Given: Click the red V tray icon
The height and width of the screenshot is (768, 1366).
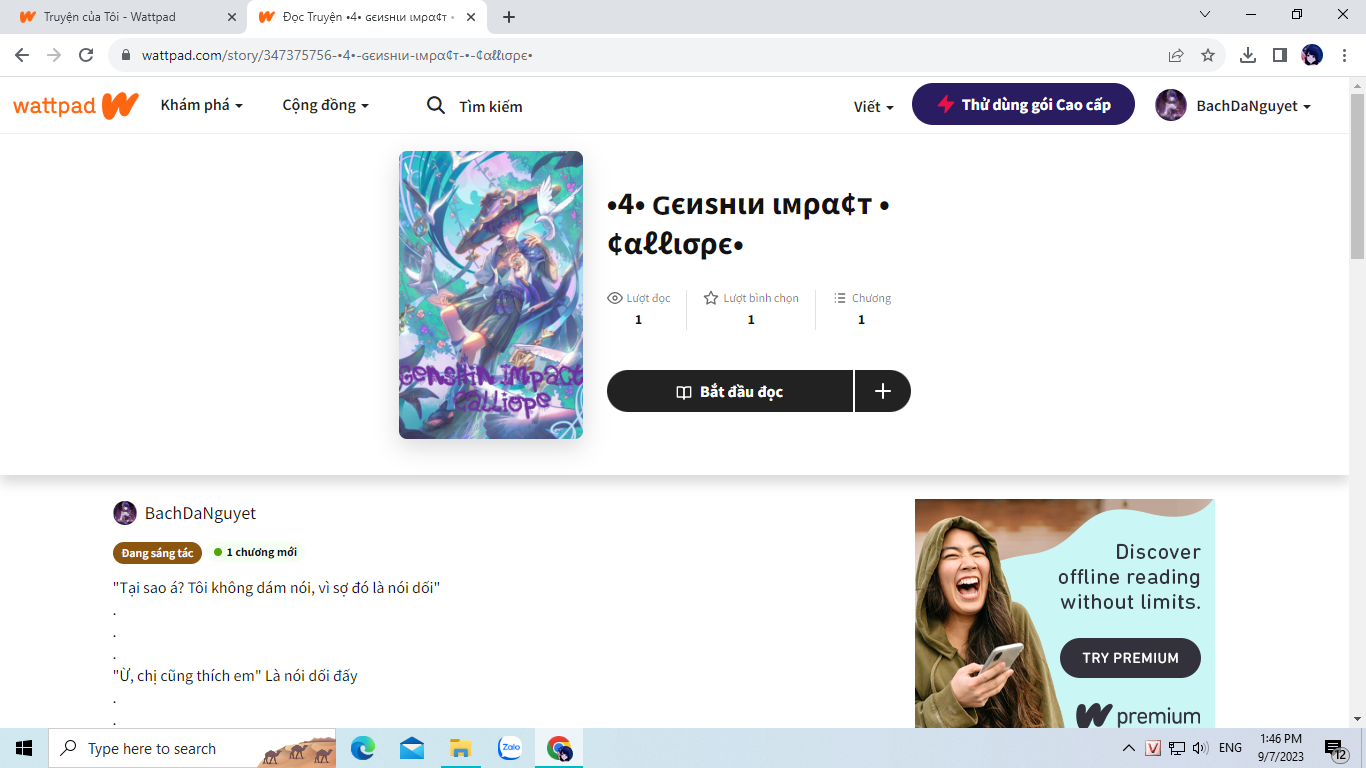Looking at the screenshot, I should click(x=1153, y=748).
